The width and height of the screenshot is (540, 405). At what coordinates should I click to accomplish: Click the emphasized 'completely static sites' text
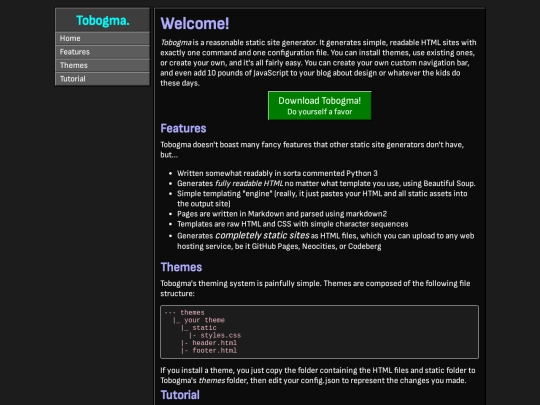pos(262,236)
